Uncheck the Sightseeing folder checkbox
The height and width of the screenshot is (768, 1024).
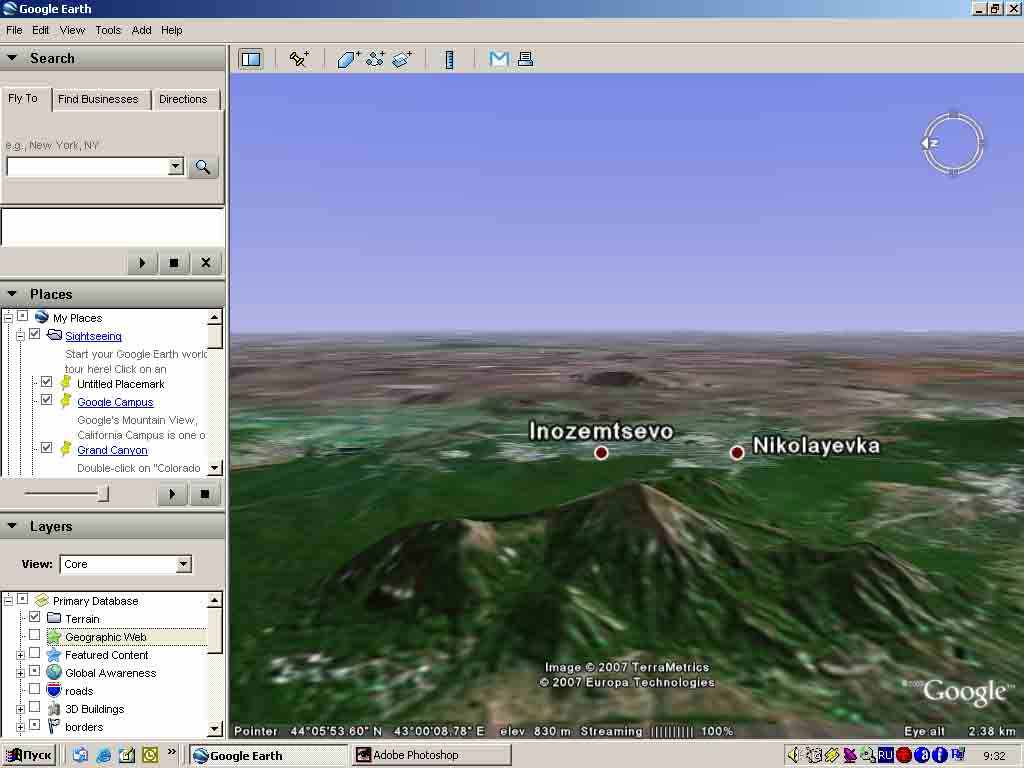[x=35, y=334]
